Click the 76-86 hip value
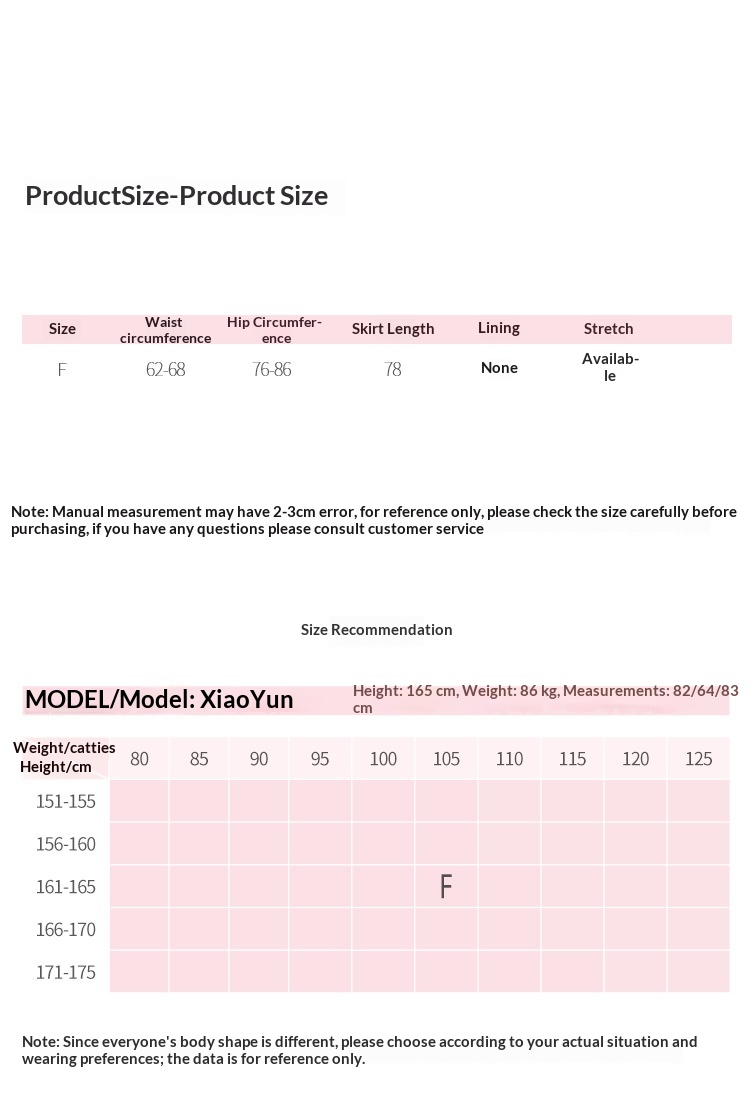This screenshot has width=750, height=1115. pos(272,370)
